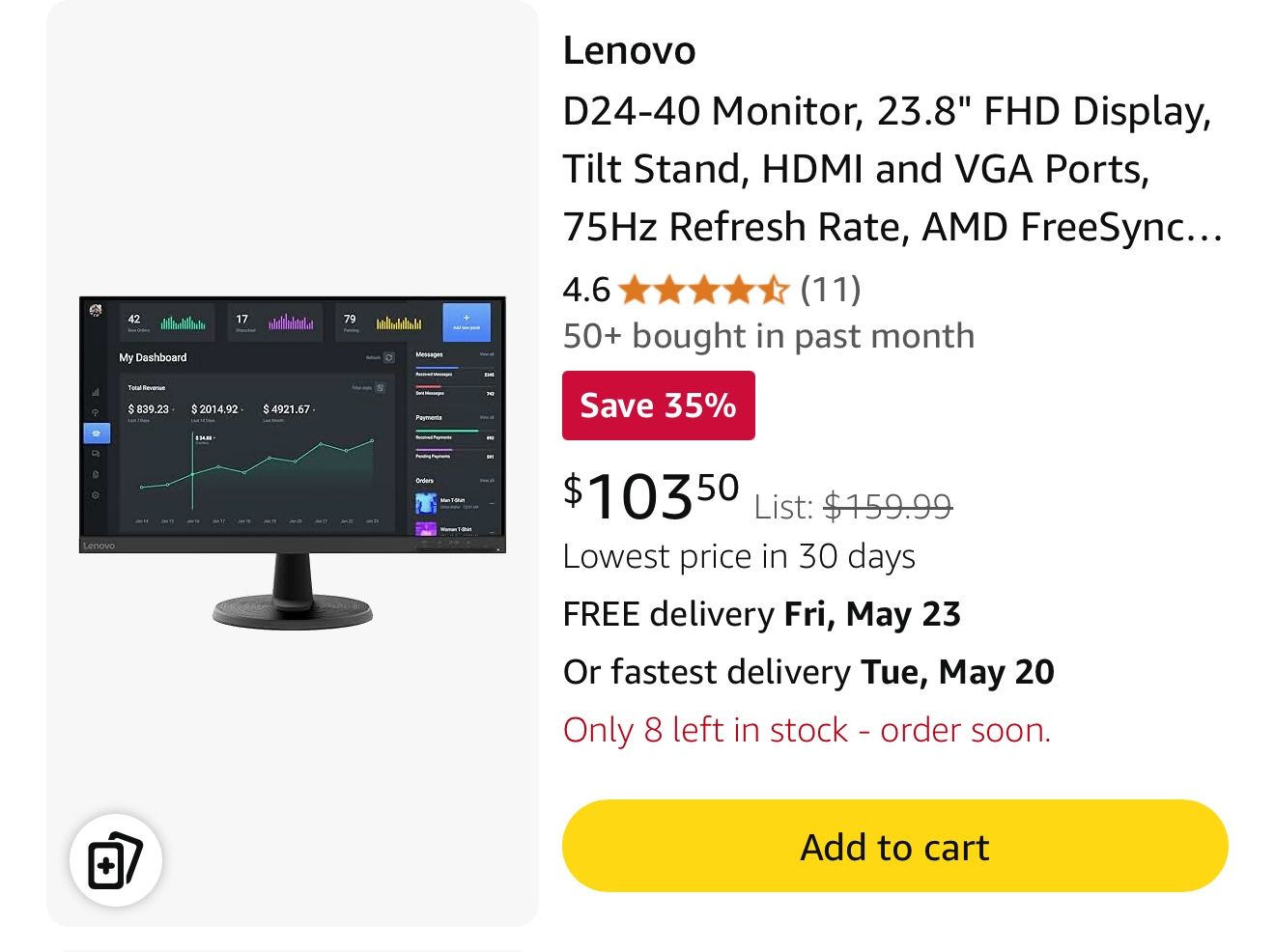Click the Lenovo logo on the monitor bezel
This screenshot has height=952, width=1275.
(x=99, y=546)
